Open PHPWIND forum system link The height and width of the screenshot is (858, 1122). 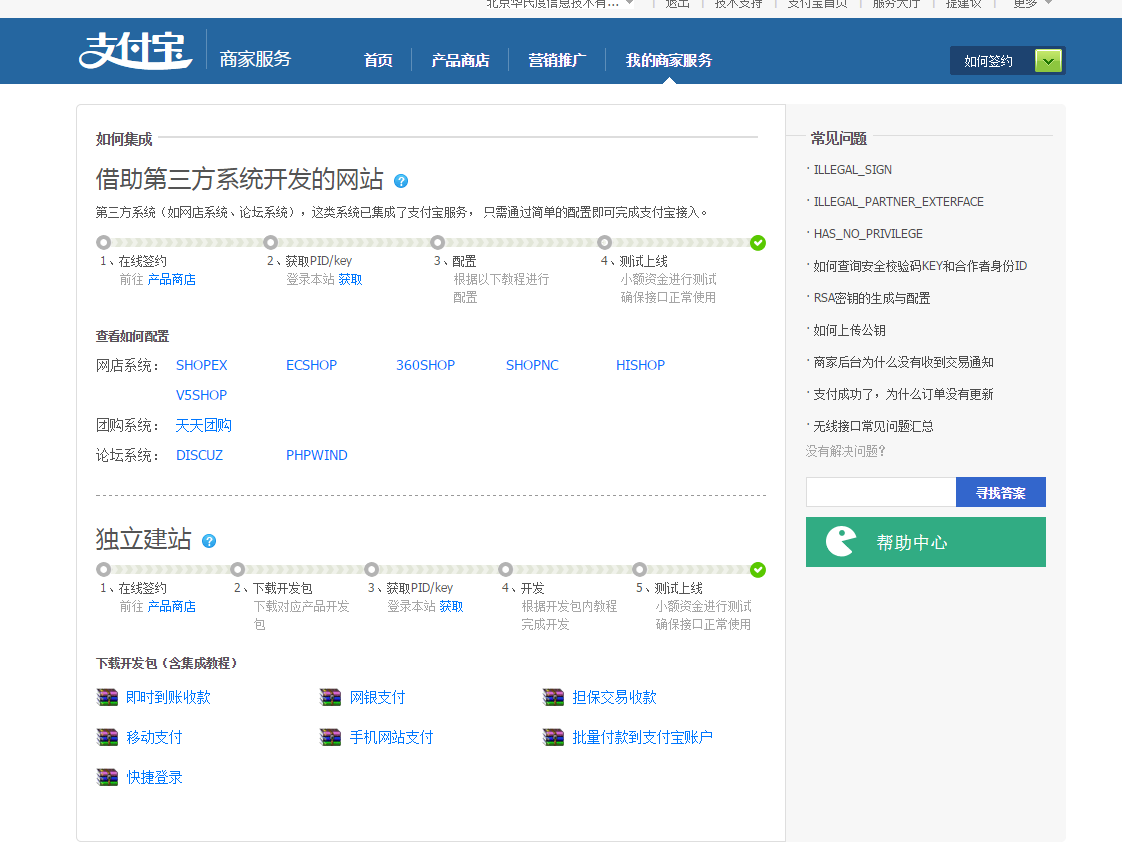(x=316, y=455)
